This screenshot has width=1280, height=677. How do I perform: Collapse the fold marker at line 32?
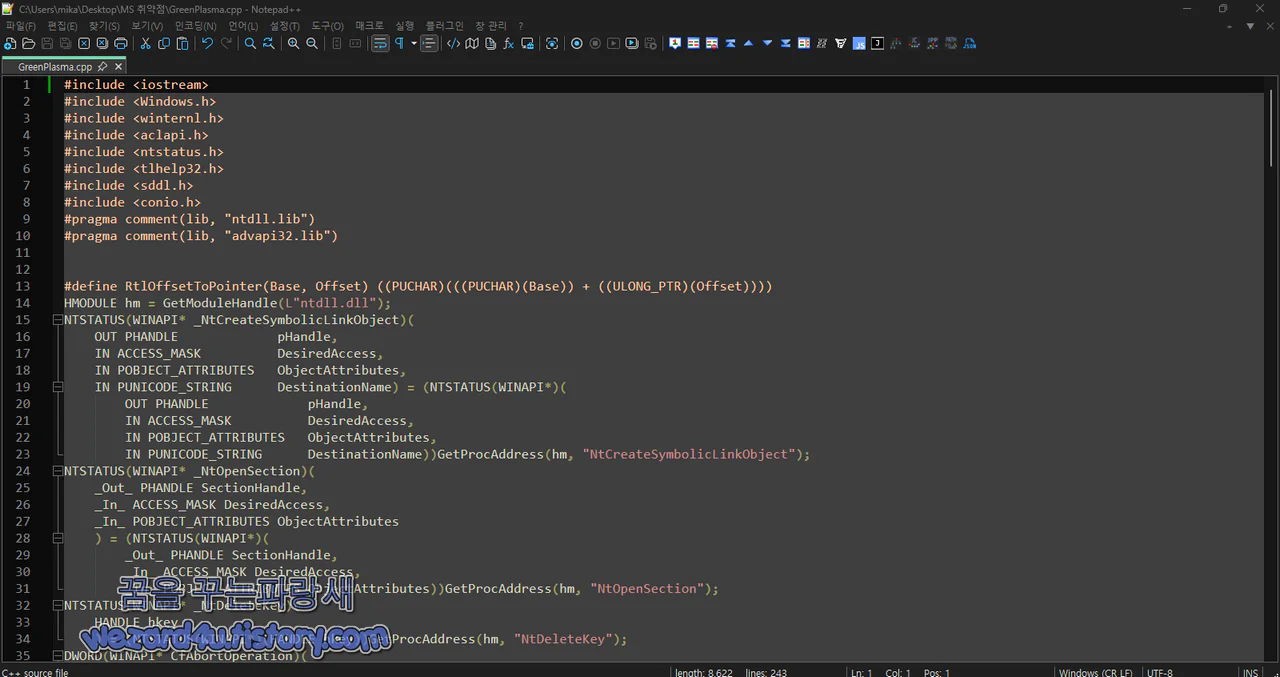[56, 605]
